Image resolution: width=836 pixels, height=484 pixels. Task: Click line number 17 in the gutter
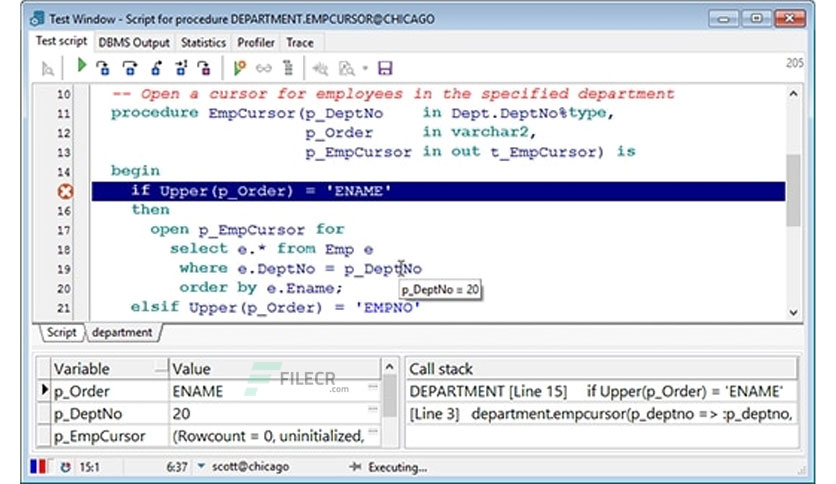(x=63, y=230)
